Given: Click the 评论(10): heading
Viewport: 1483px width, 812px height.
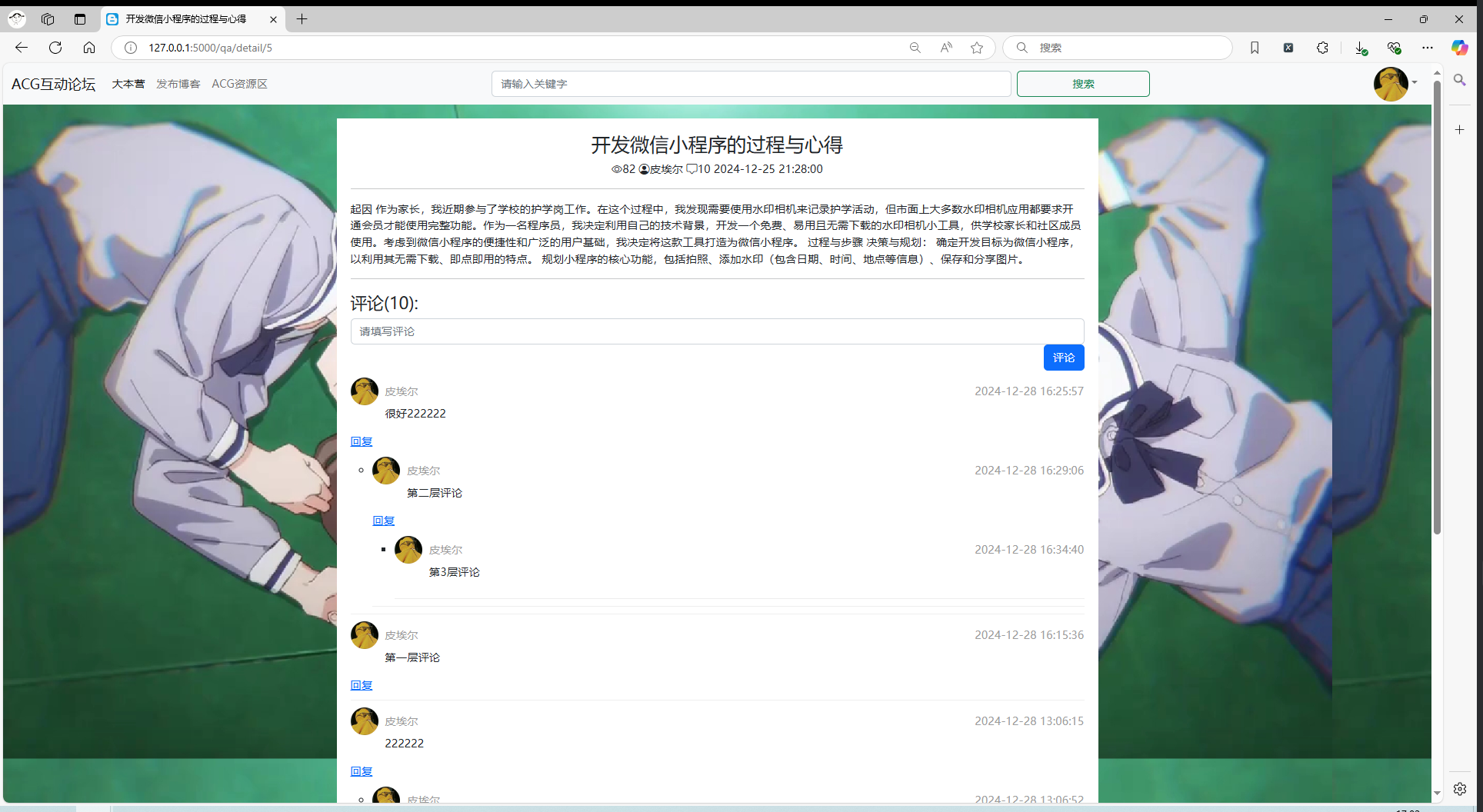Looking at the screenshot, I should coord(385,303).
